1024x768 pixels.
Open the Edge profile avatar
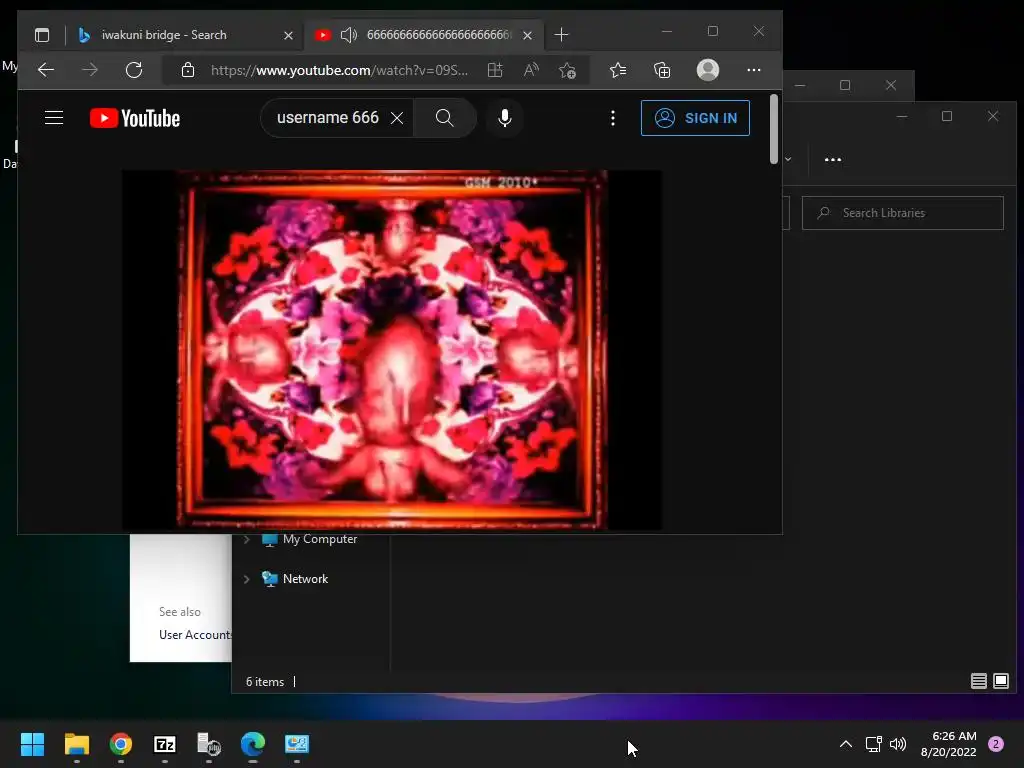[x=708, y=70]
